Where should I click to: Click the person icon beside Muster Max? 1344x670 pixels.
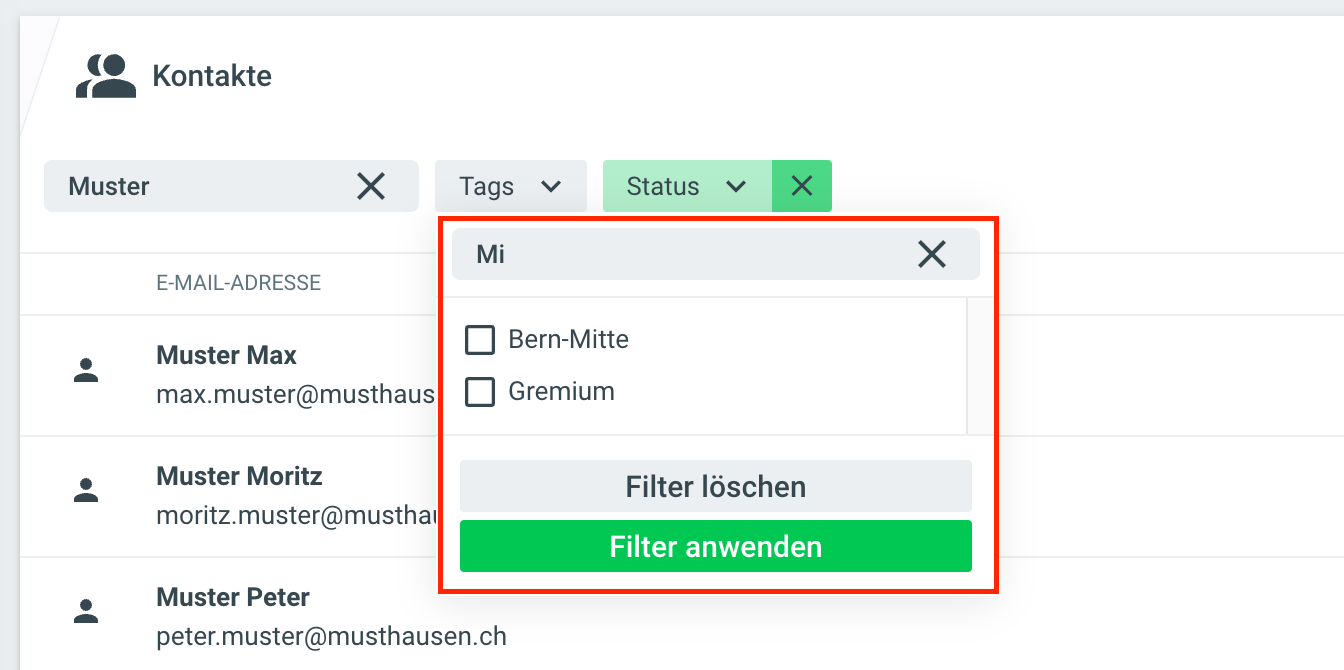[x=87, y=371]
